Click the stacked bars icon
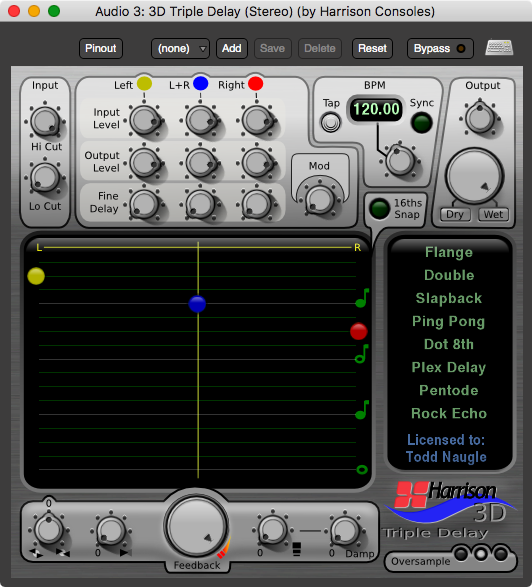This screenshot has width=532, height=587. (x=297, y=549)
